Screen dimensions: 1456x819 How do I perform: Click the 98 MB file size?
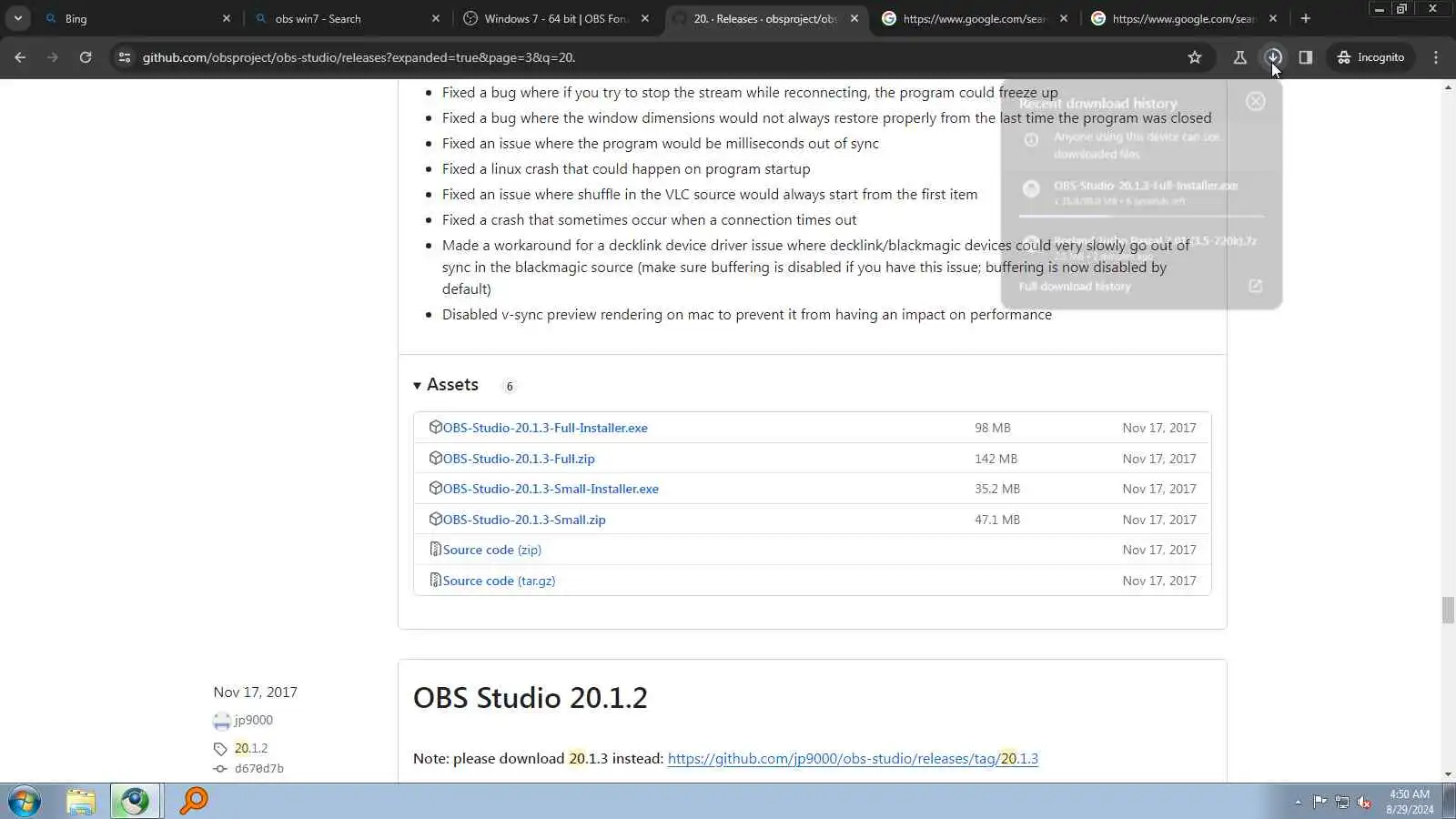click(993, 428)
